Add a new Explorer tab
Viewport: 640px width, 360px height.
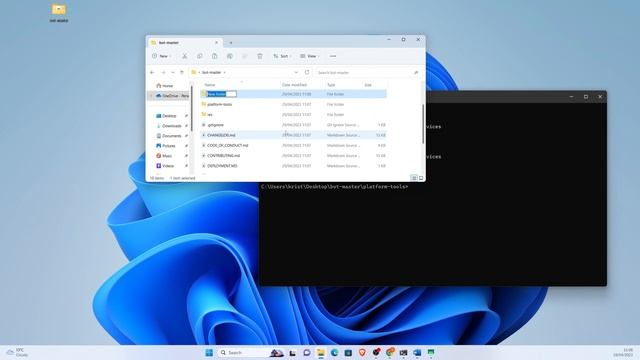pos(231,42)
